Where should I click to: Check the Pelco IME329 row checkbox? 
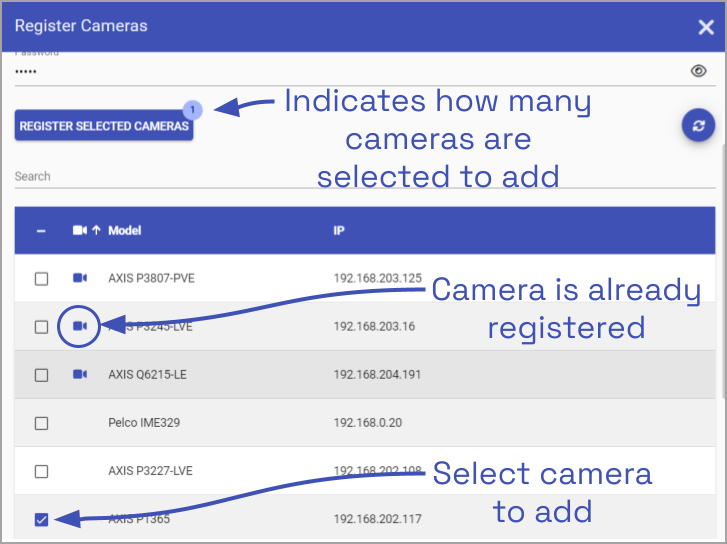(x=42, y=423)
